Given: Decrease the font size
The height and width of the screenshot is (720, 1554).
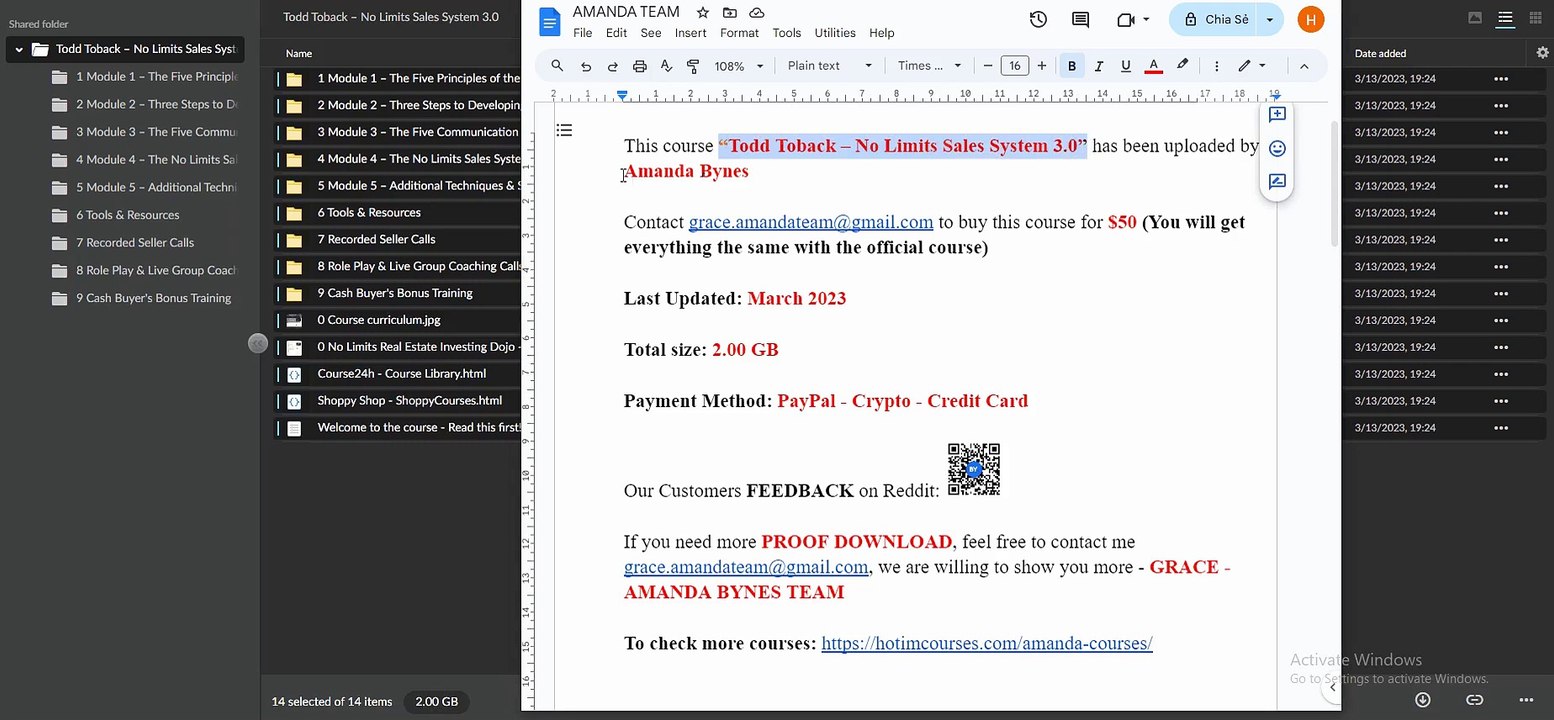Looking at the screenshot, I should (988, 66).
